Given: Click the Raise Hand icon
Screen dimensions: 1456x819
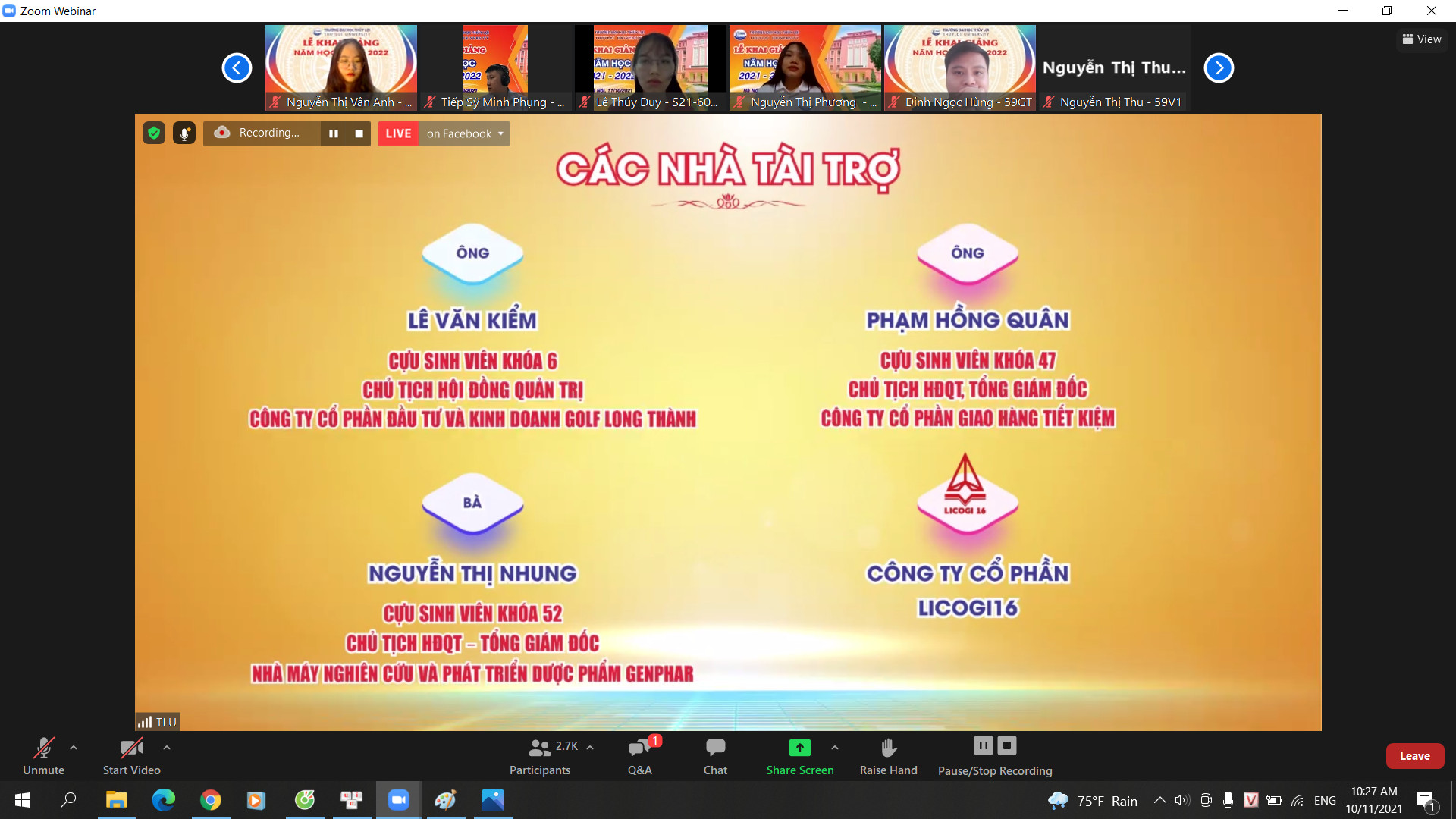Looking at the screenshot, I should (888, 748).
